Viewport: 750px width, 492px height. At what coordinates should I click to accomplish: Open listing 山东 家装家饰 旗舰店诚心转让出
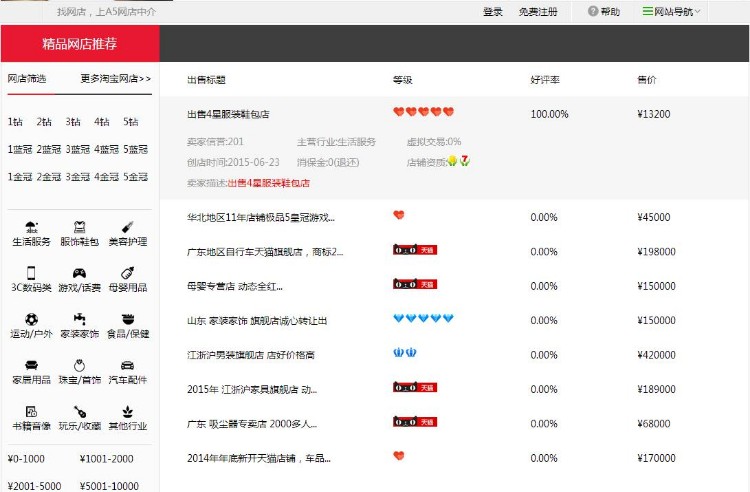[257, 320]
